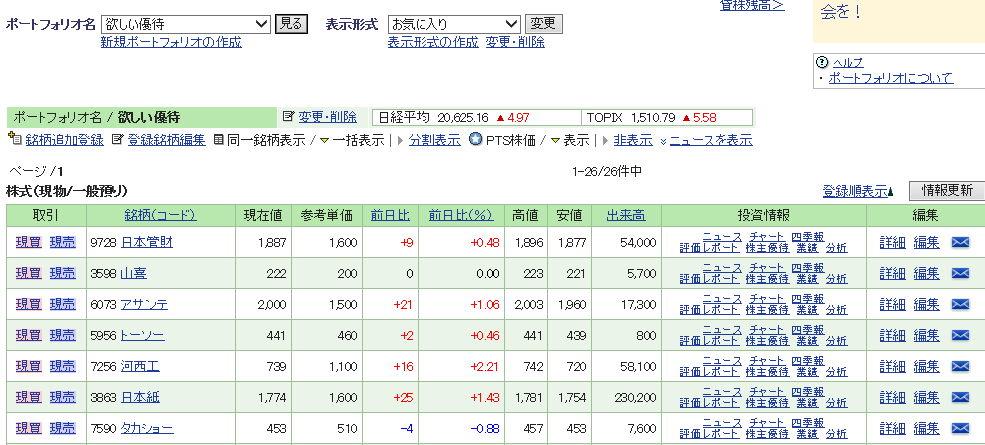Sort by 前日比 column header

(x=390, y=216)
